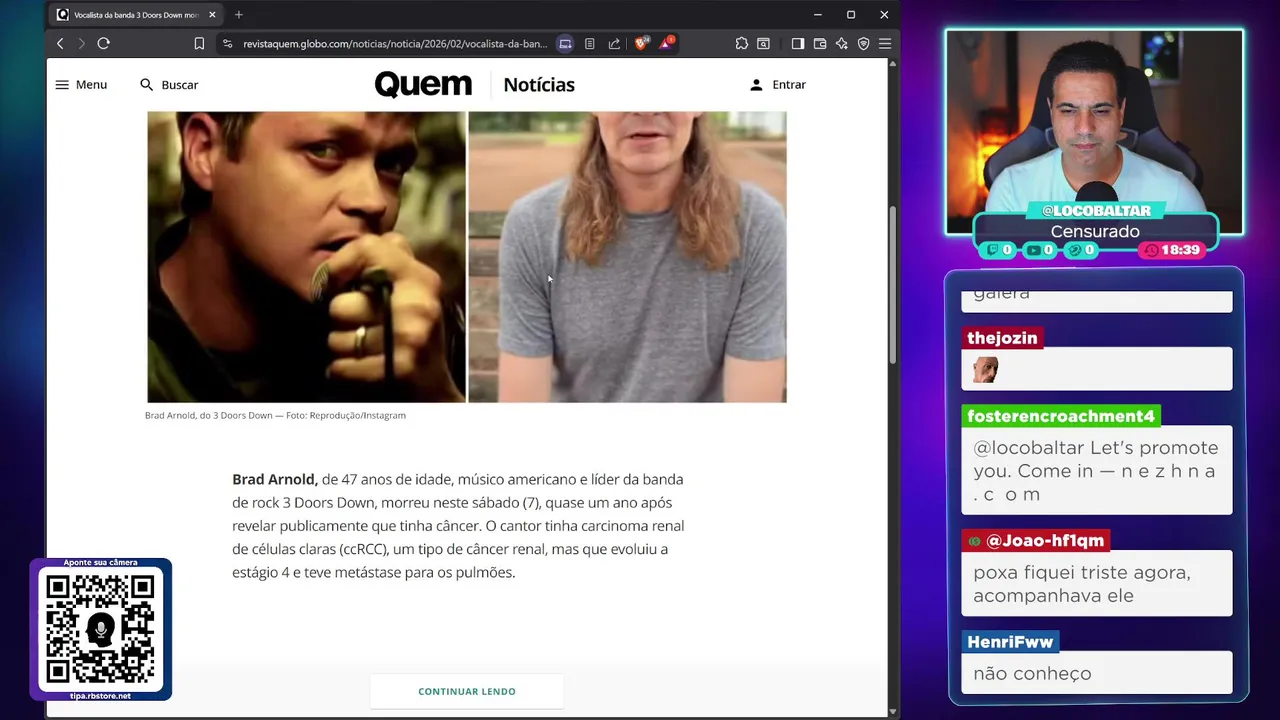Close the Vocalista da banda tab

point(212,15)
